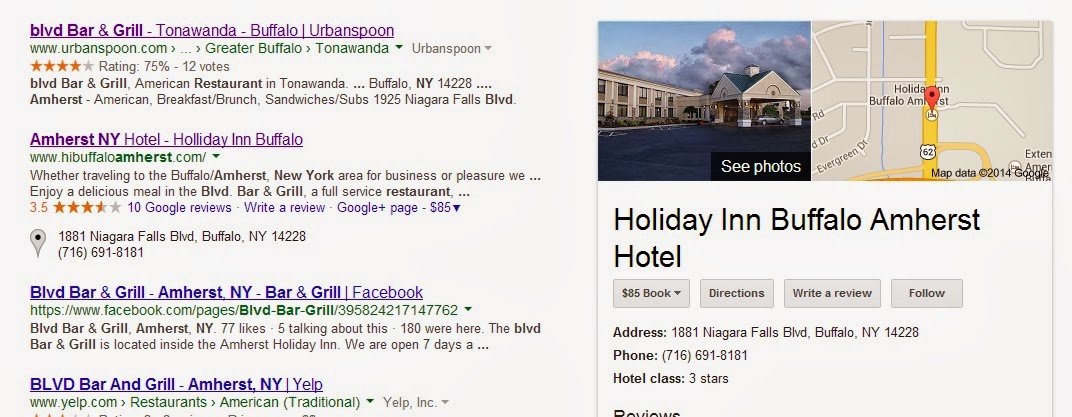Screen dimensions: 1072x417
Task: Open 10 Google reviews link
Action: (179, 207)
